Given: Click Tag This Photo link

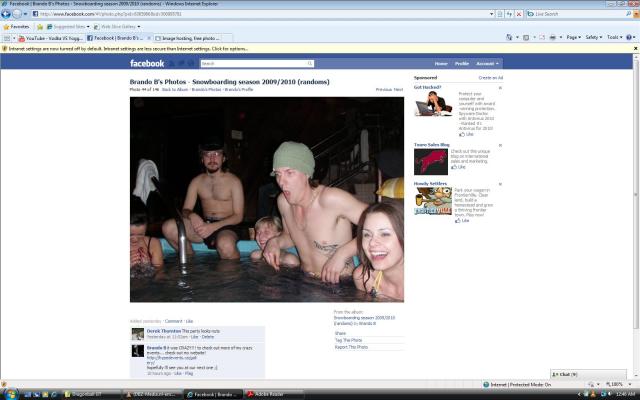Looking at the screenshot, I should tap(348, 340).
